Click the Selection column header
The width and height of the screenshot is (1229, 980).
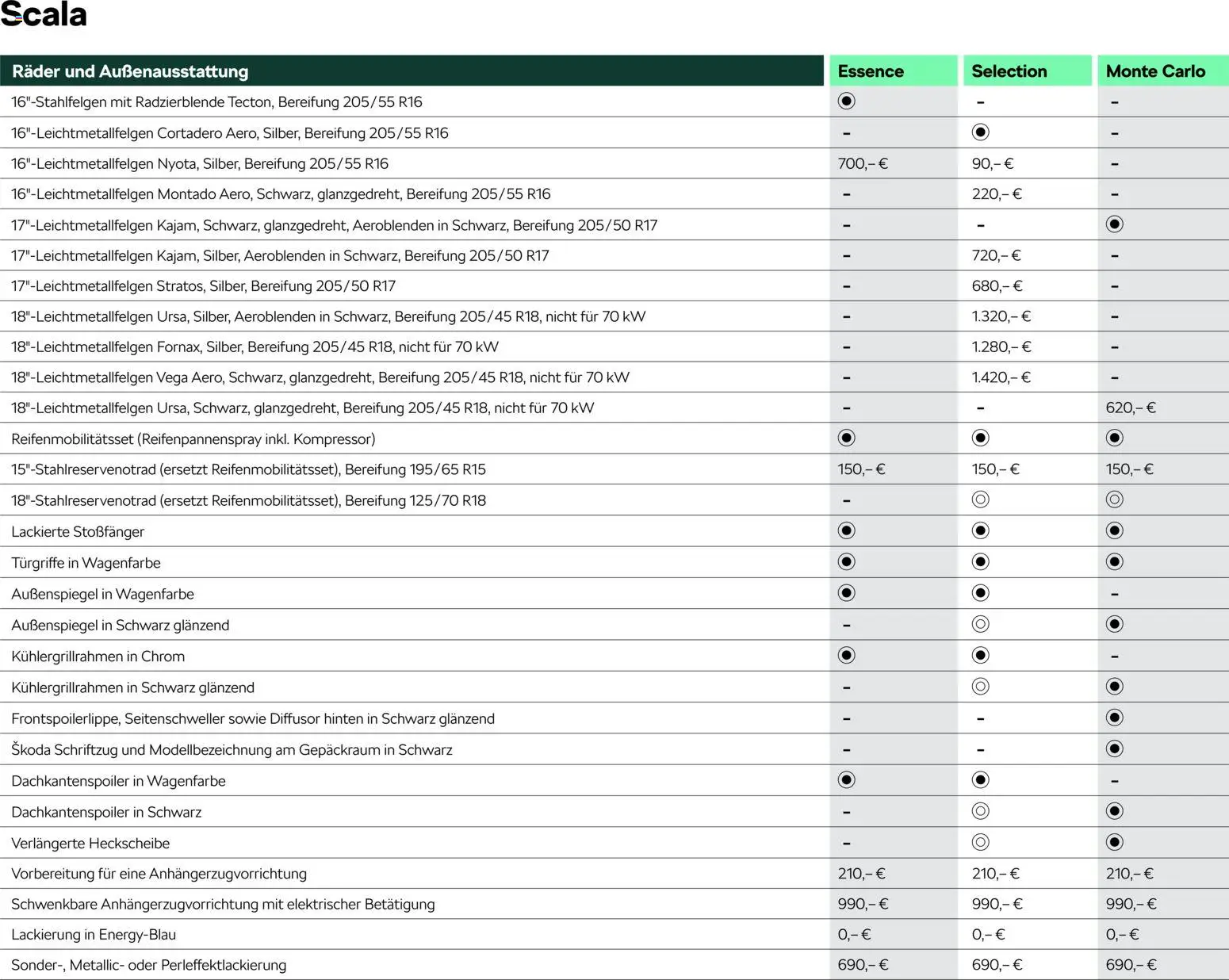[1009, 71]
